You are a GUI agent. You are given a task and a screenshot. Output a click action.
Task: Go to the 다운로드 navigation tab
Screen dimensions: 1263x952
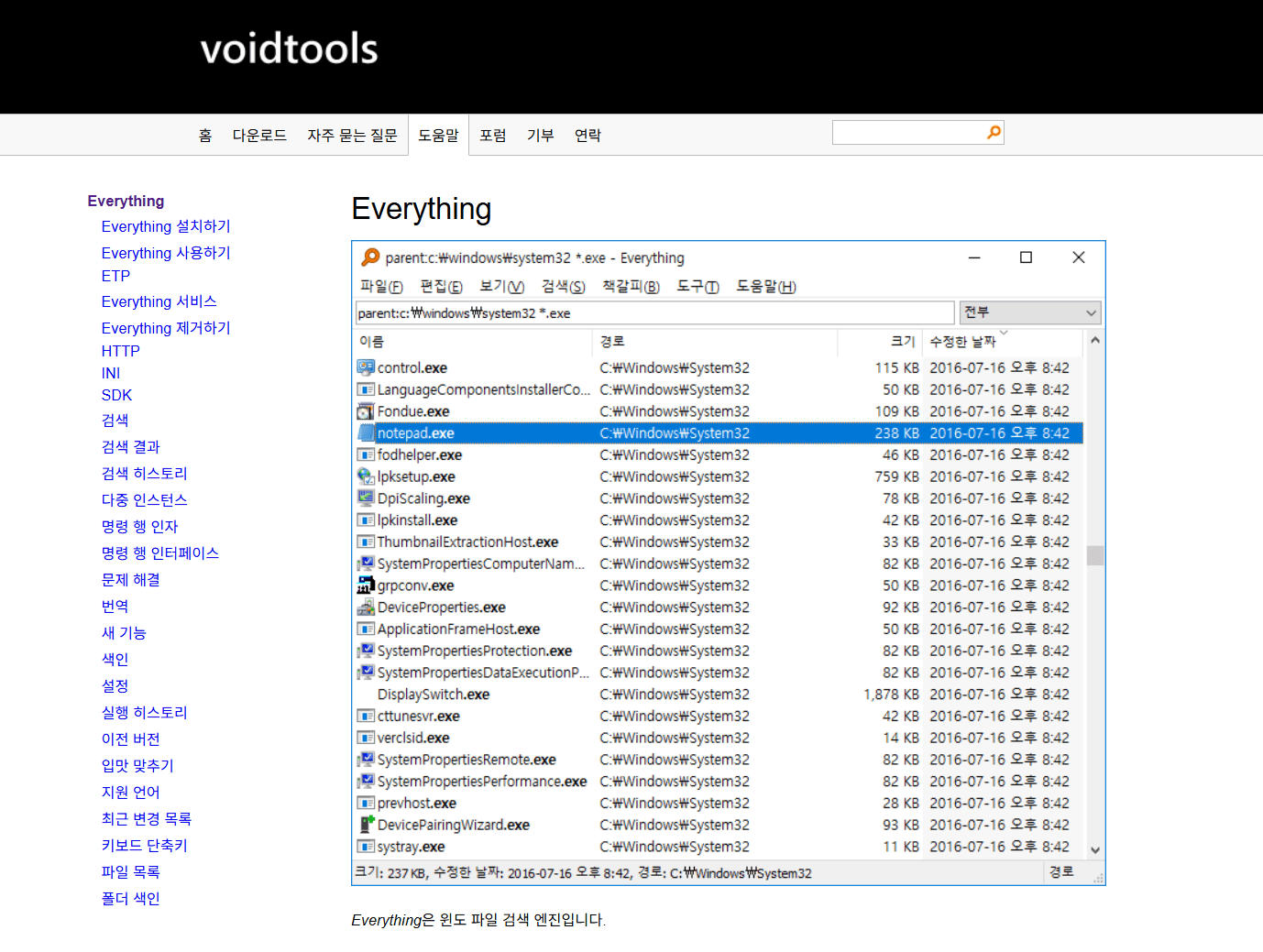tap(259, 136)
